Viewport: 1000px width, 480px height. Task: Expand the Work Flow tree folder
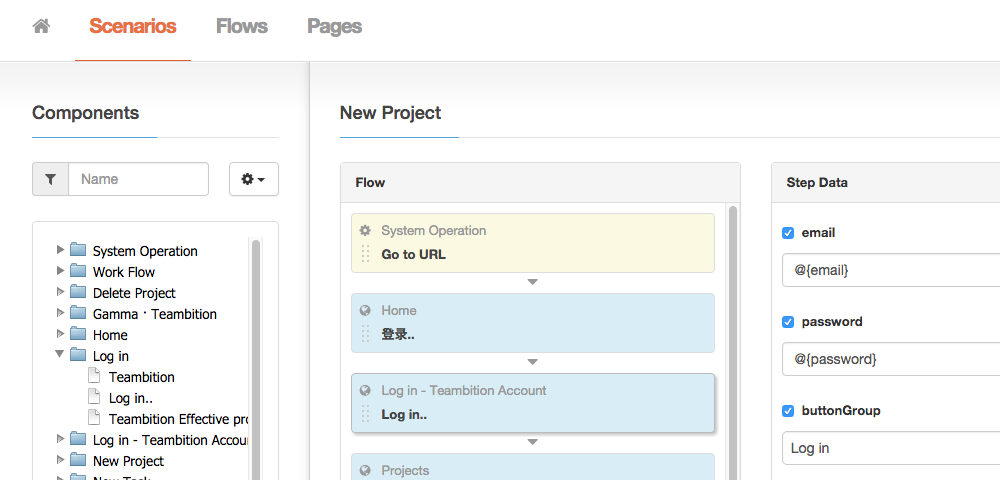point(60,271)
